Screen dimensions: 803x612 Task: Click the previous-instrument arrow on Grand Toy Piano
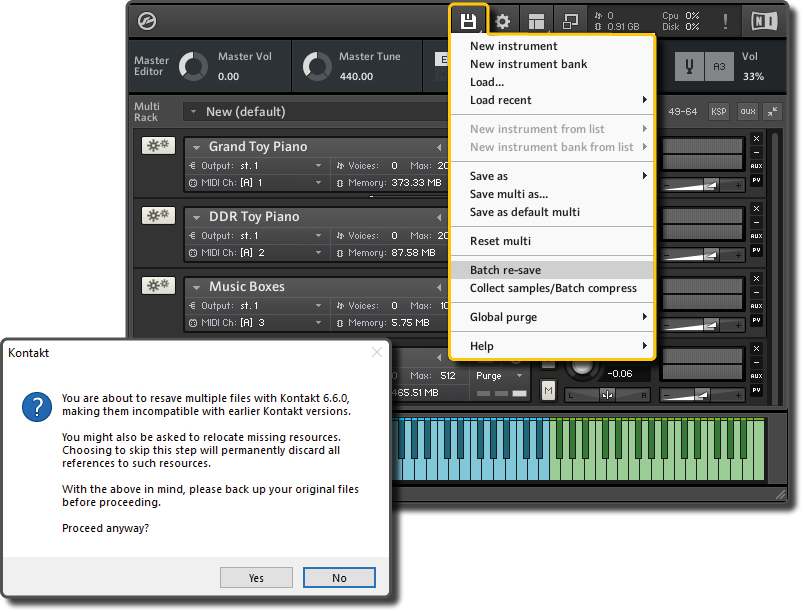(x=439, y=147)
